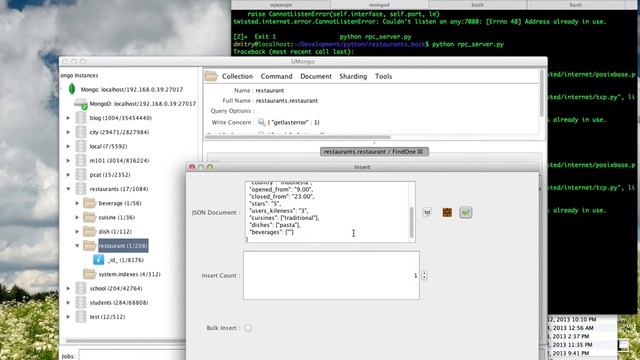The image size is (640, 360).
Task: Collapse the restaurants database node
Action: coord(68,189)
